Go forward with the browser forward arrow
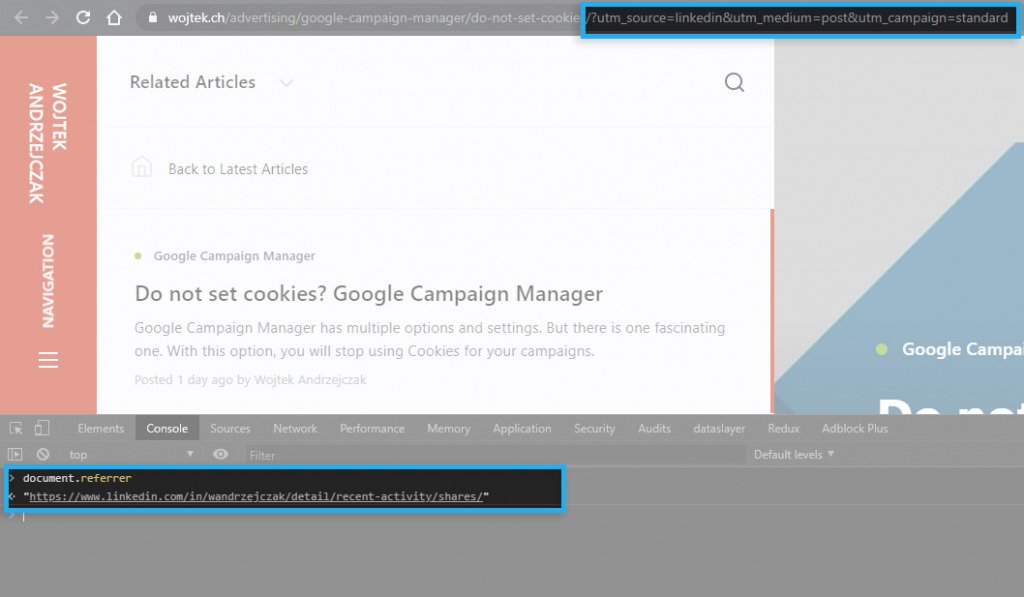1024x597 pixels. pos(52,18)
